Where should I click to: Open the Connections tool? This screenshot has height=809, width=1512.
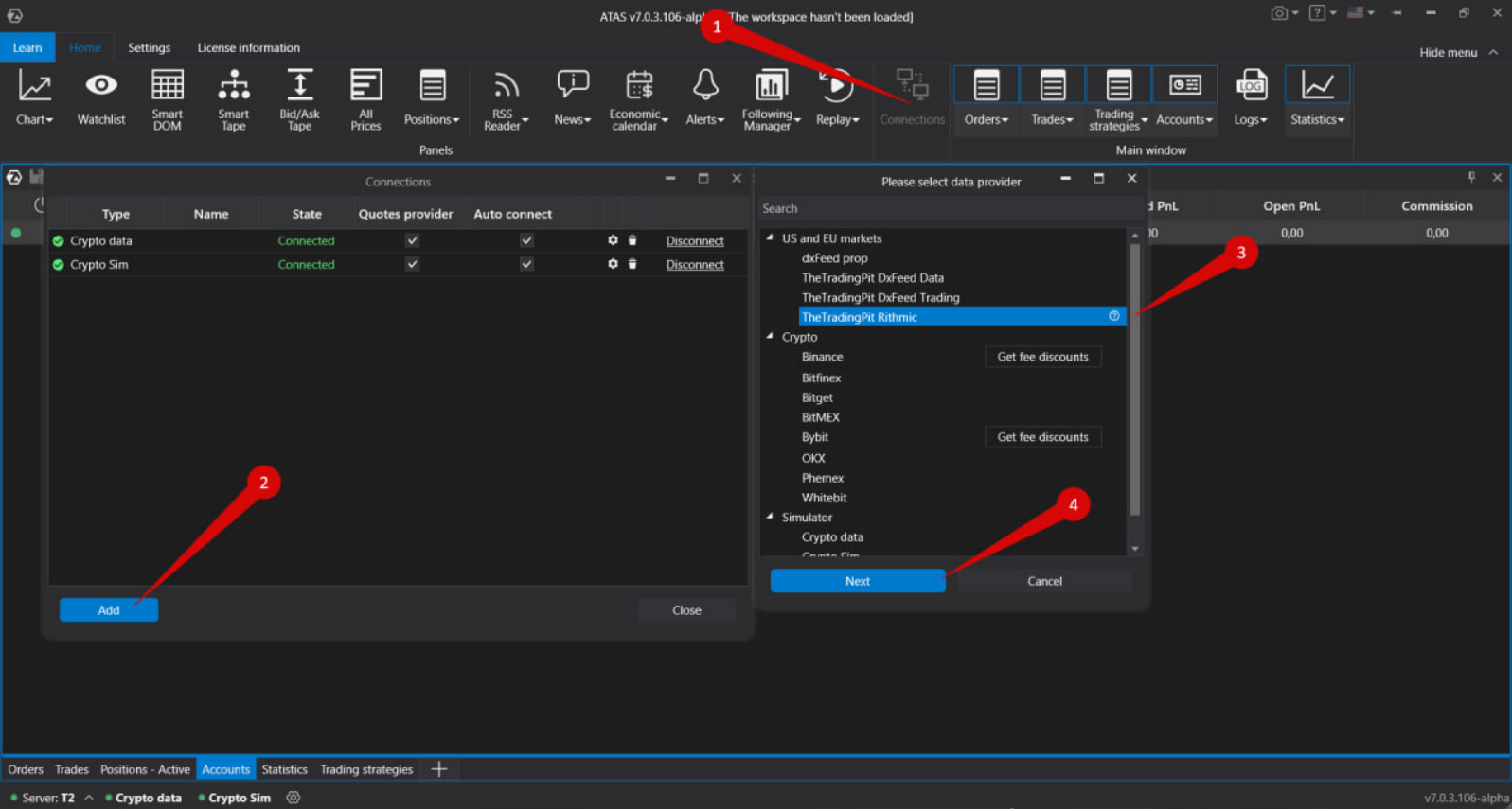pos(912,97)
